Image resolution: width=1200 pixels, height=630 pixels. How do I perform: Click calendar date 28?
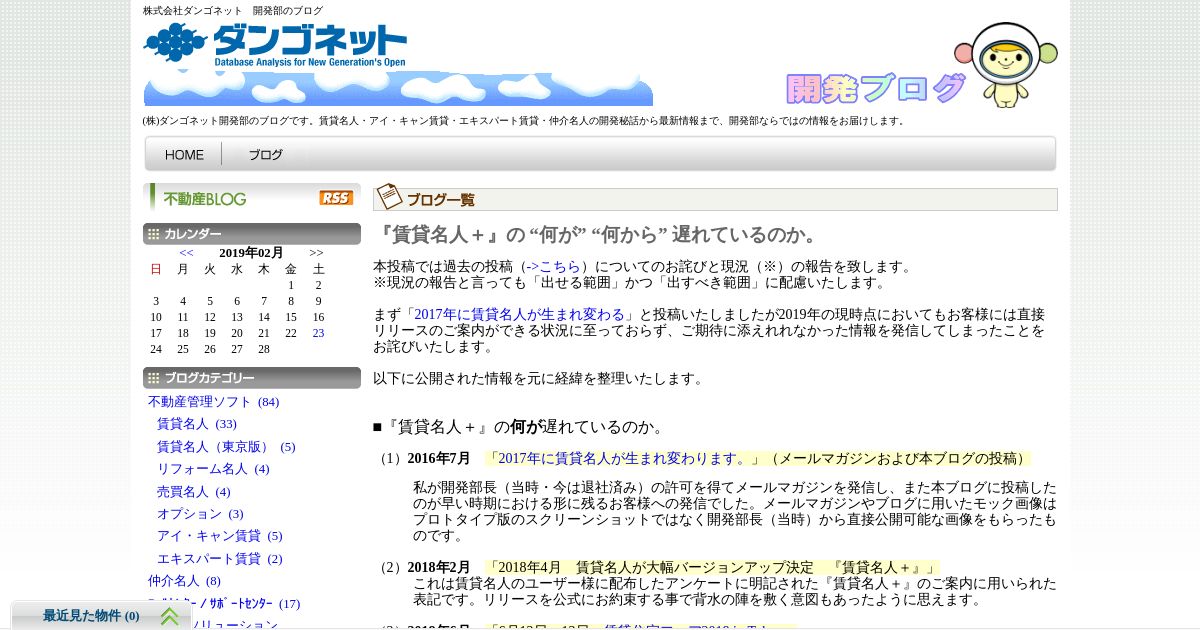(264, 349)
